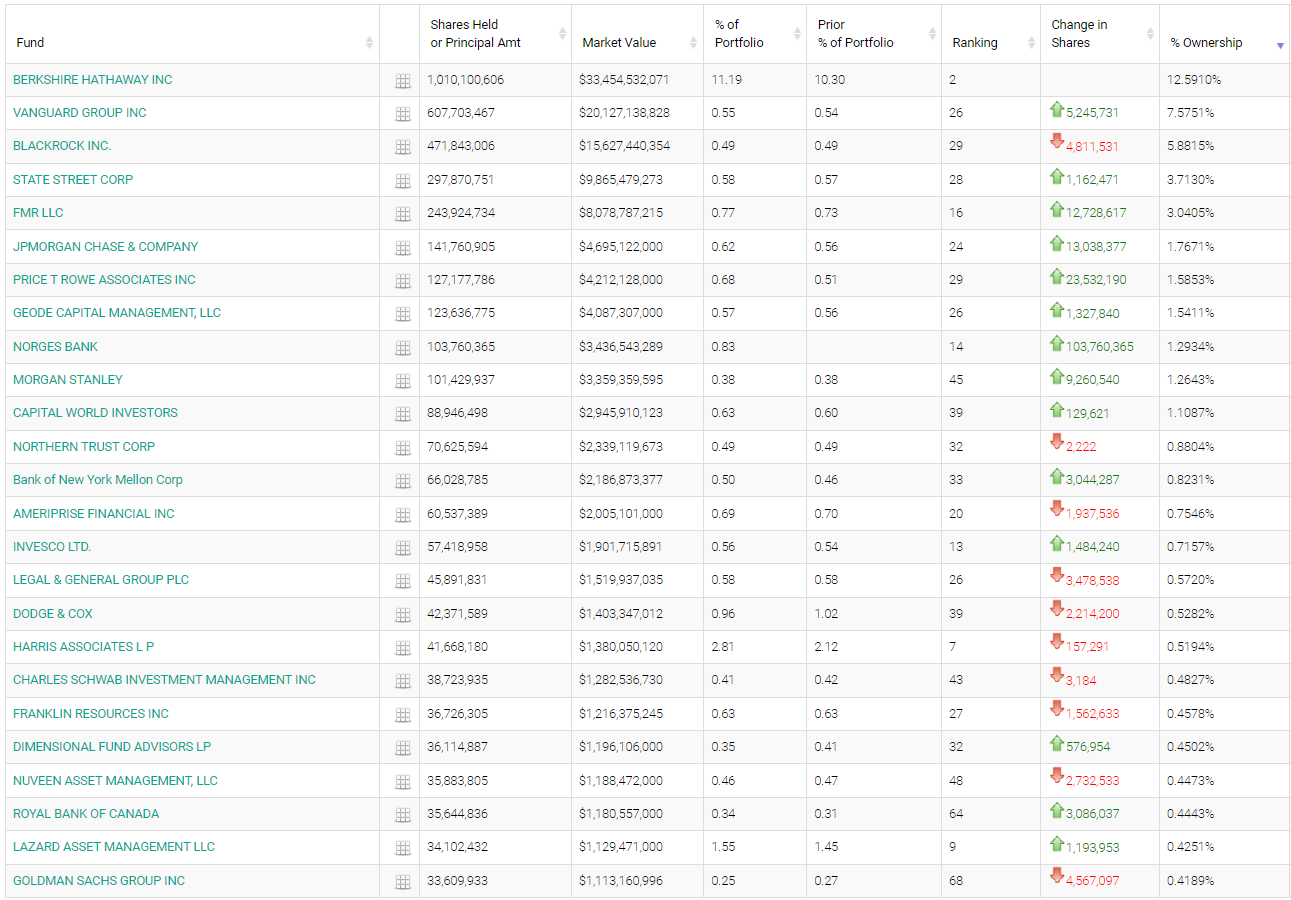Screen dimensions: 1291x900
Task: Follow CAPITAL WORLD INVESTORS link
Action: (x=95, y=412)
